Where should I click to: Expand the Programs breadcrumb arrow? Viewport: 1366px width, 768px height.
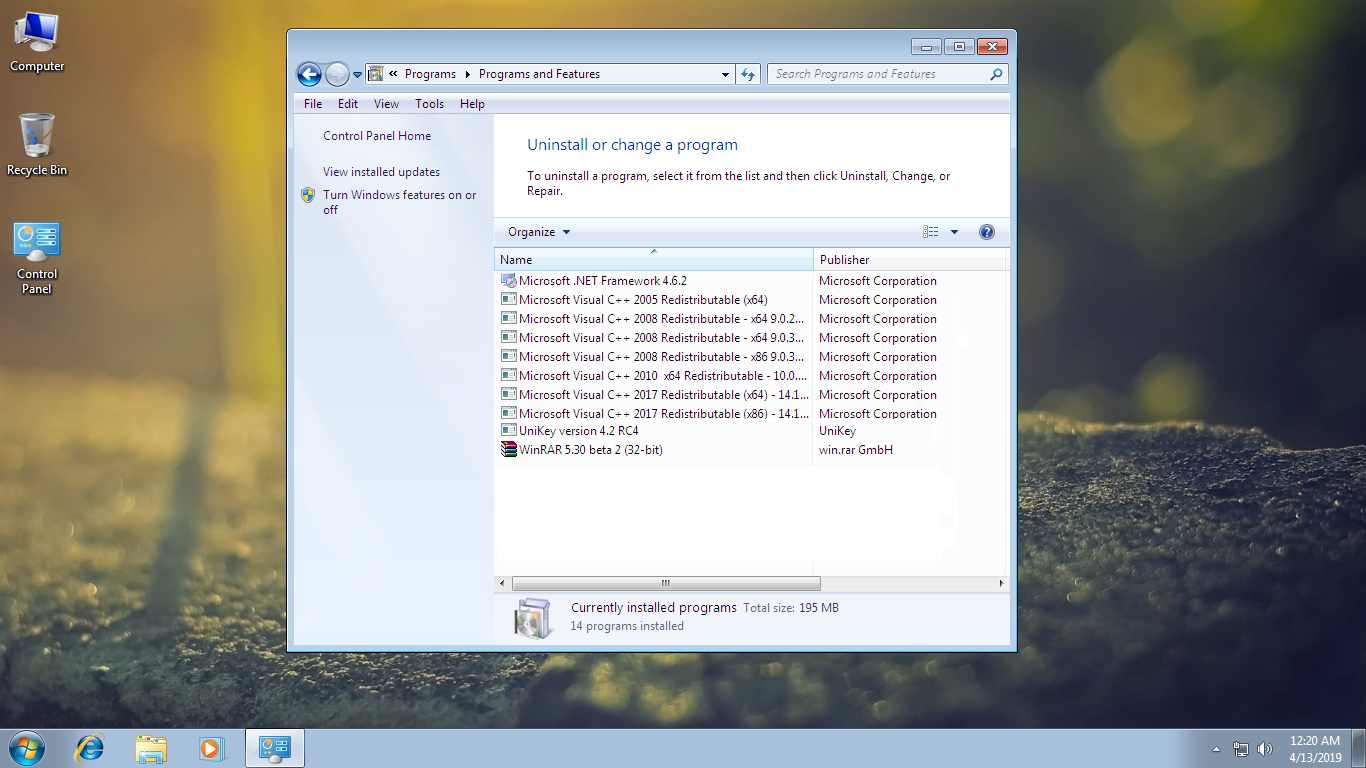click(x=467, y=75)
